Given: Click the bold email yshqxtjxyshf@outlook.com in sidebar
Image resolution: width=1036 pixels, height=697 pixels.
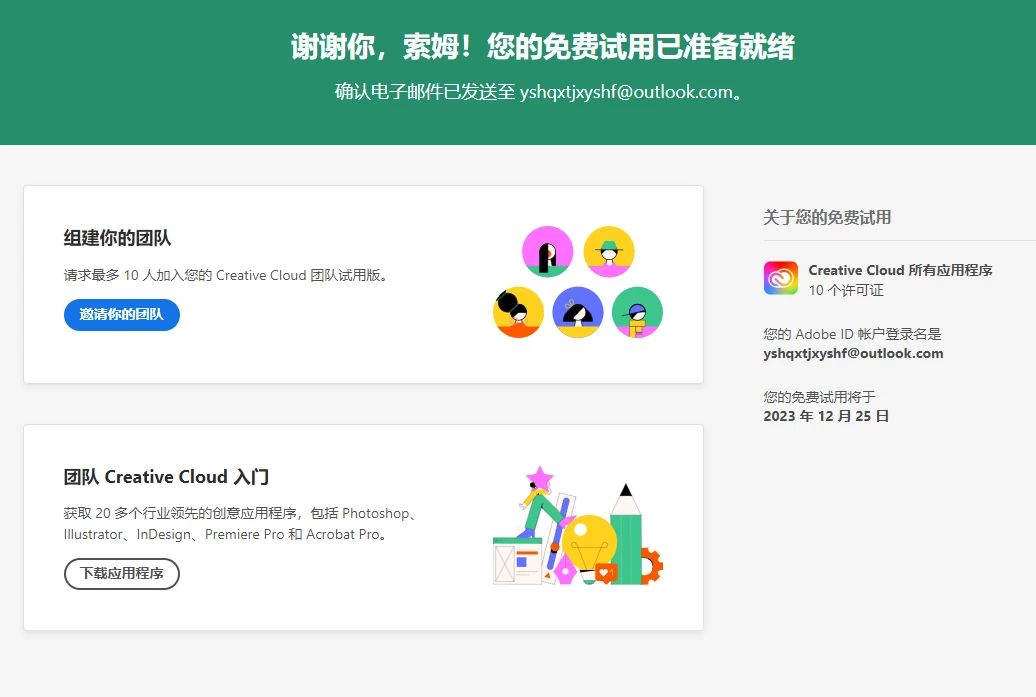Looking at the screenshot, I should point(854,353).
